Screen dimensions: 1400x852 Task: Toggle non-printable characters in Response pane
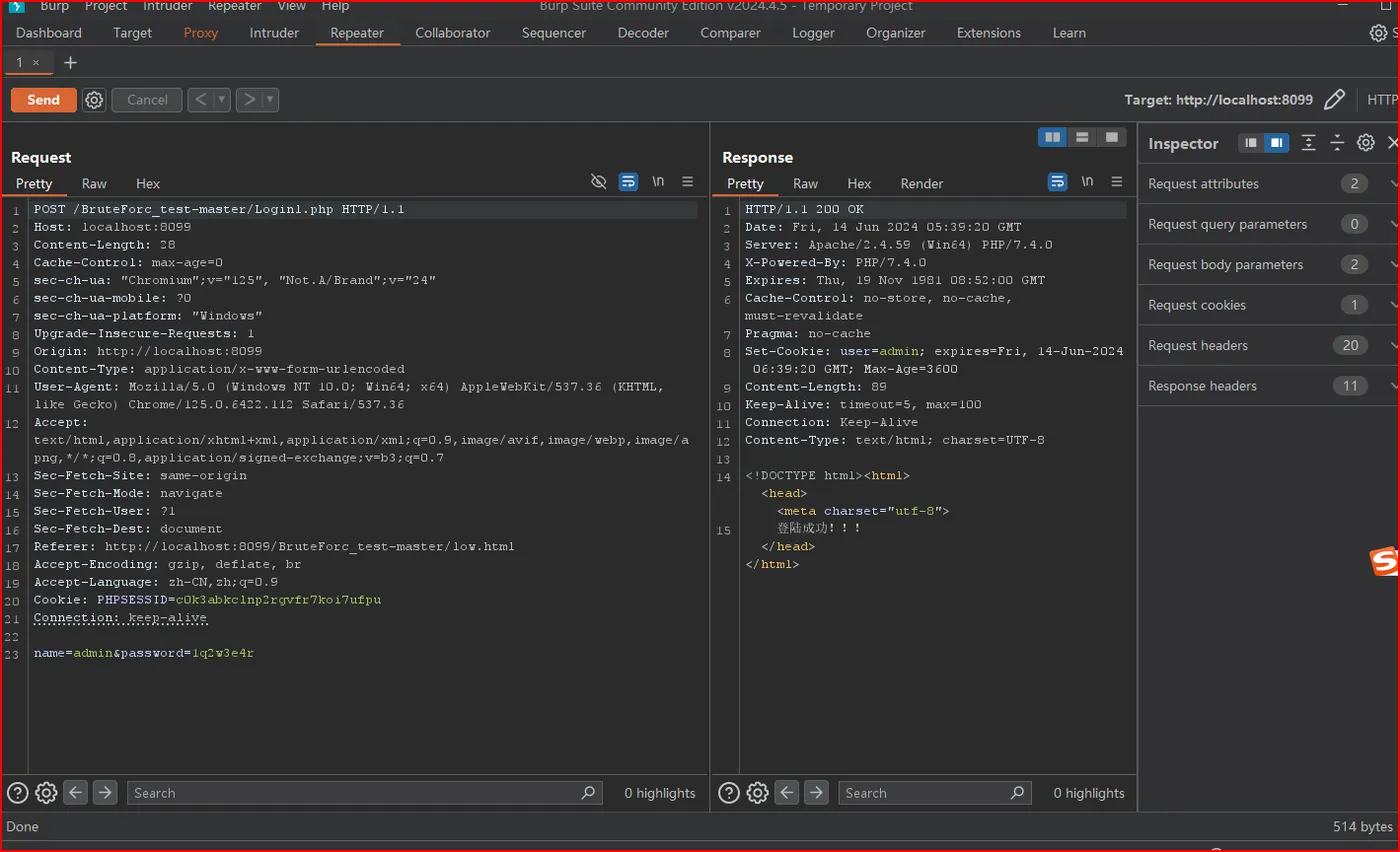click(x=1087, y=182)
